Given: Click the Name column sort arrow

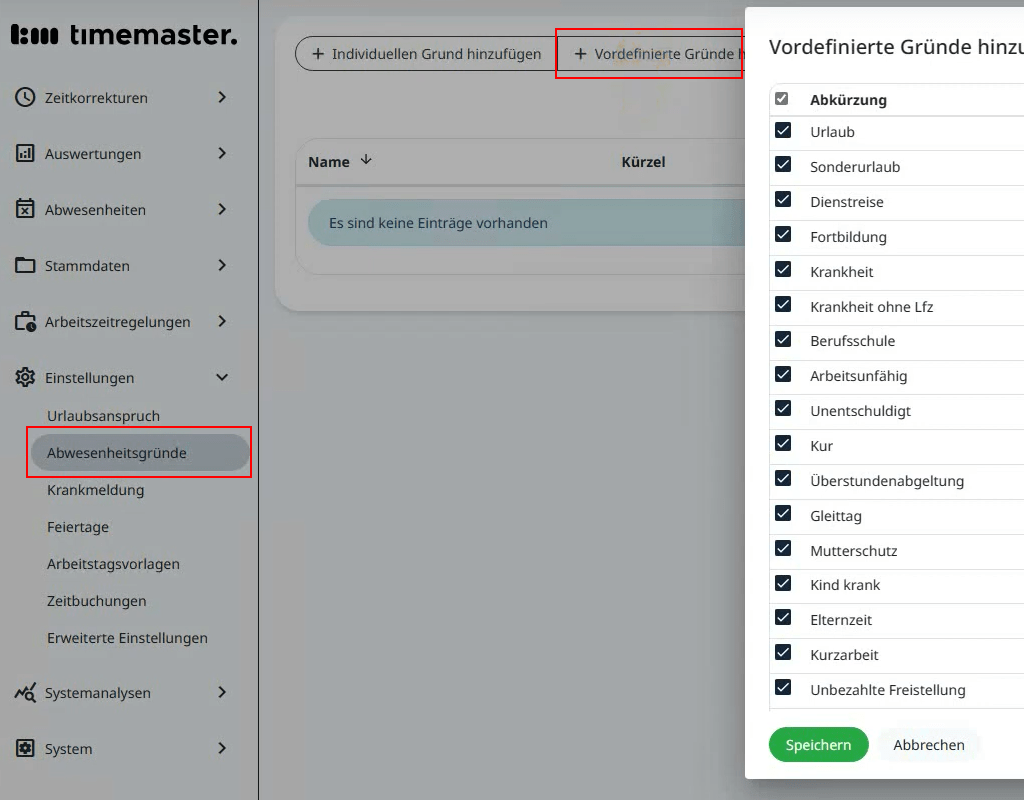Looking at the screenshot, I should (x=366, y=160).
